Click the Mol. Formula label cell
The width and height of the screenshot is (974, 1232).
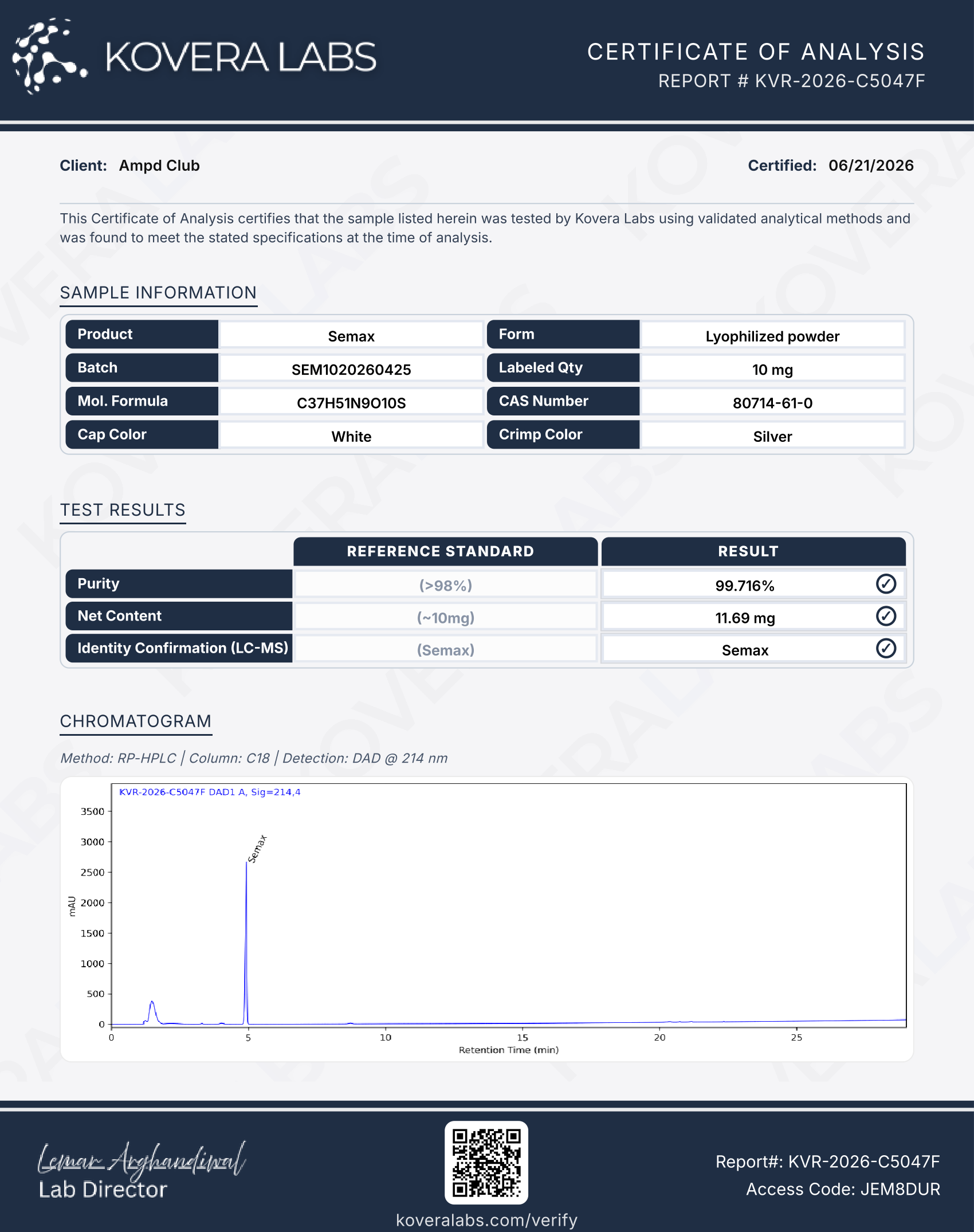142,401
